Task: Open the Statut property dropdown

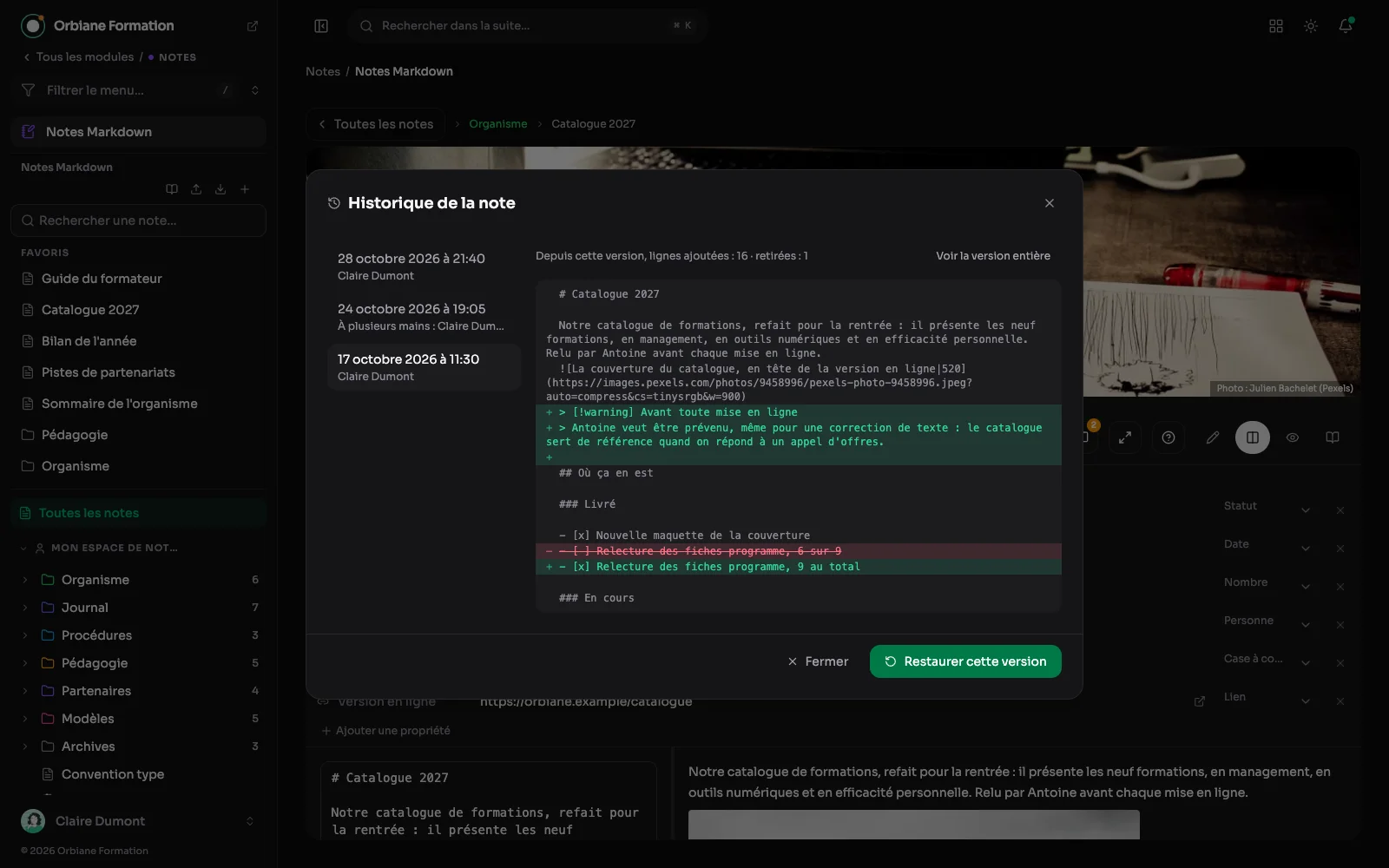Action: (1306, 510)
